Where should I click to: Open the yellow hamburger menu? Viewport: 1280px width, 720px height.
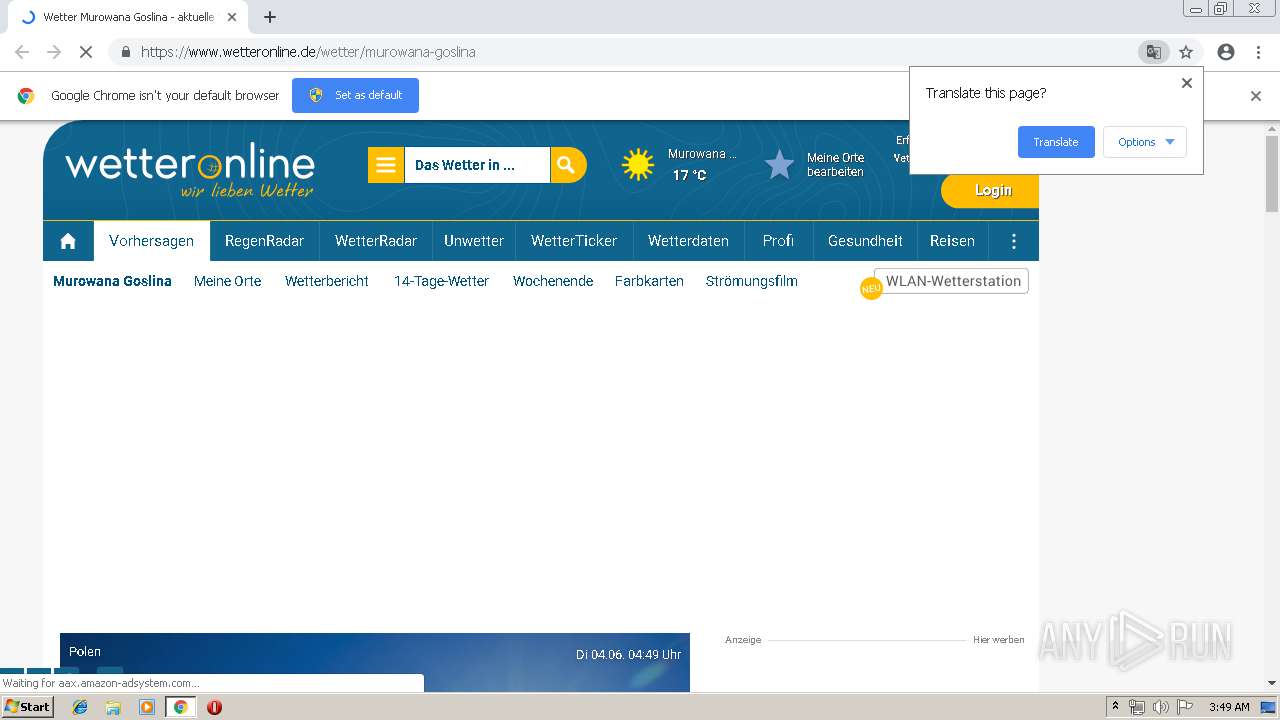(386, 165)
